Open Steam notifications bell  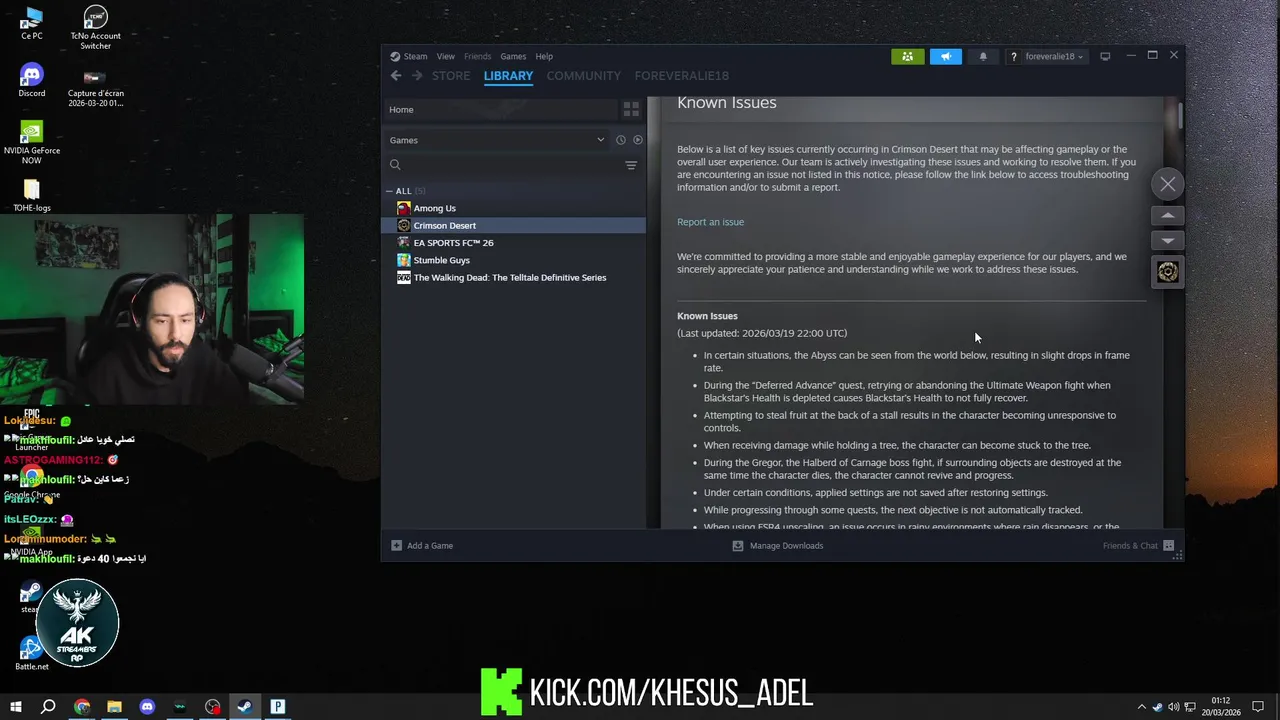pos(983,56)
